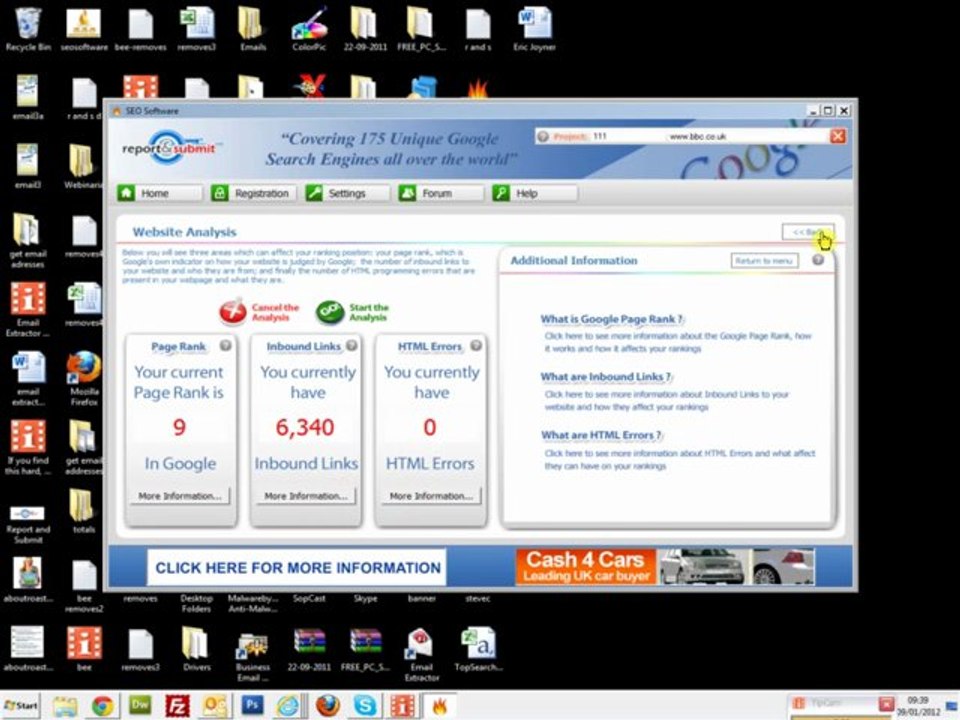Click the project help icon before Project label
Screen dimensions: 960x720
point(542,137)
